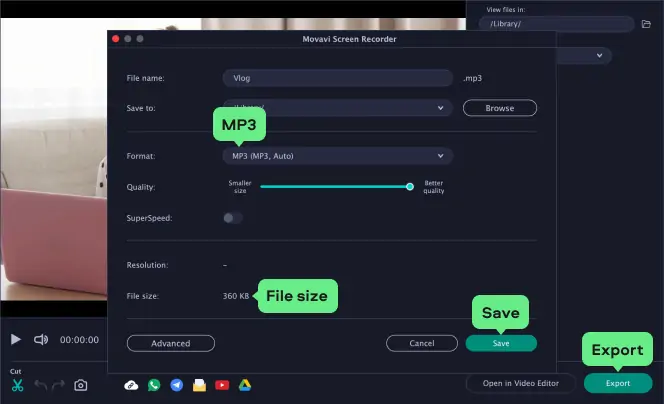Screen dimensions: 664x404
Task: Take a snapshot with the camera icon
Action: click(x=80, y=385)
